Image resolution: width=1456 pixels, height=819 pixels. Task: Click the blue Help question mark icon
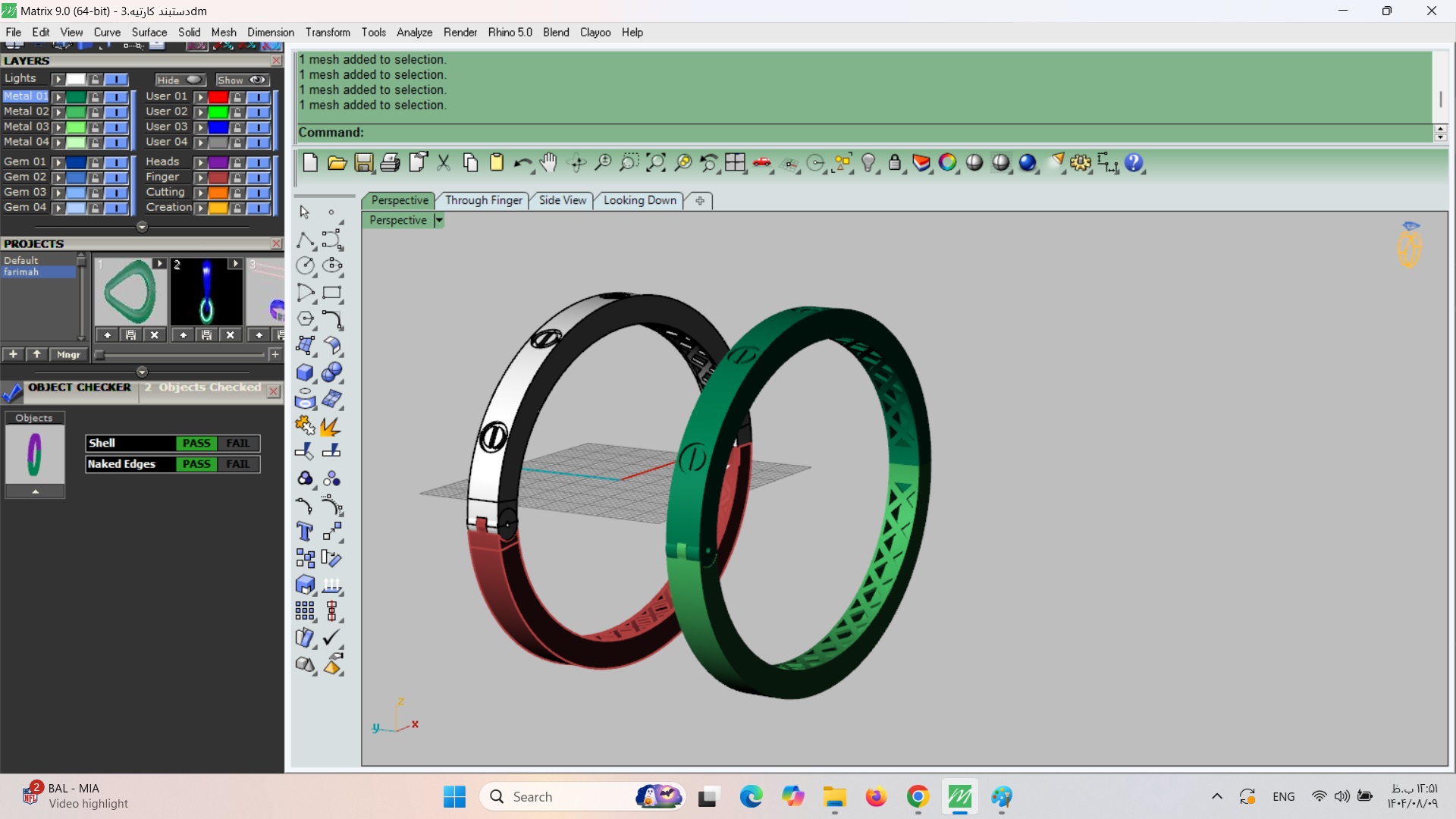click(1134, 163)
